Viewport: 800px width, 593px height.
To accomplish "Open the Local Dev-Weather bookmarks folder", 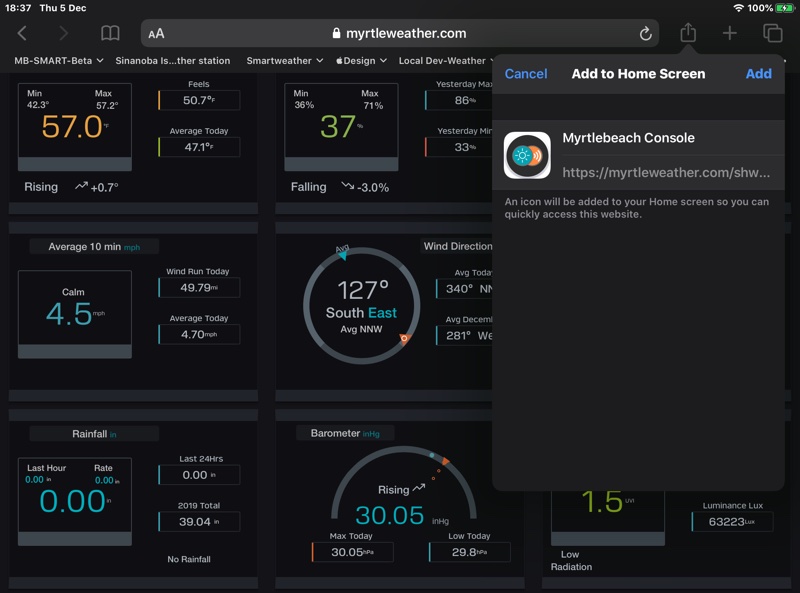I will pos(445,60).
